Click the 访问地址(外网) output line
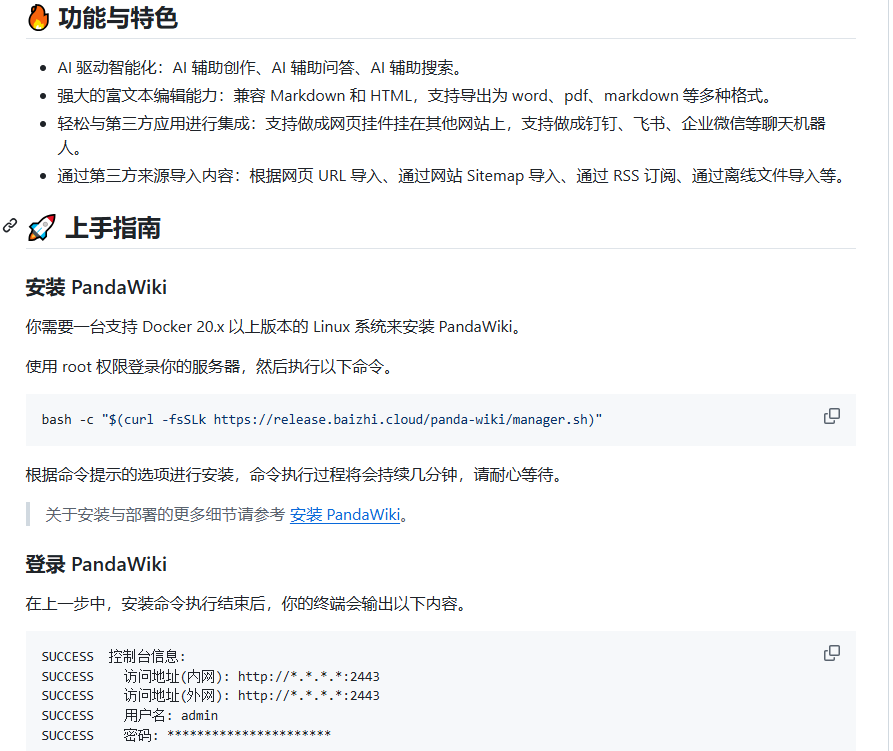 [210, 696]
